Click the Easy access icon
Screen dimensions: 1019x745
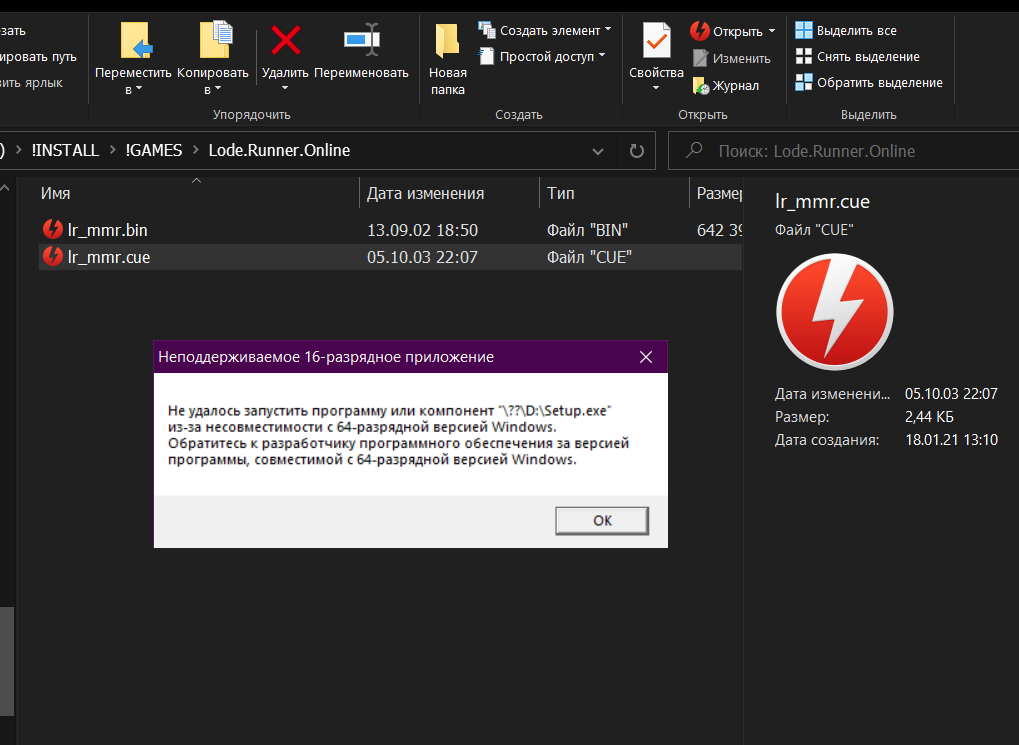[487, 56]
